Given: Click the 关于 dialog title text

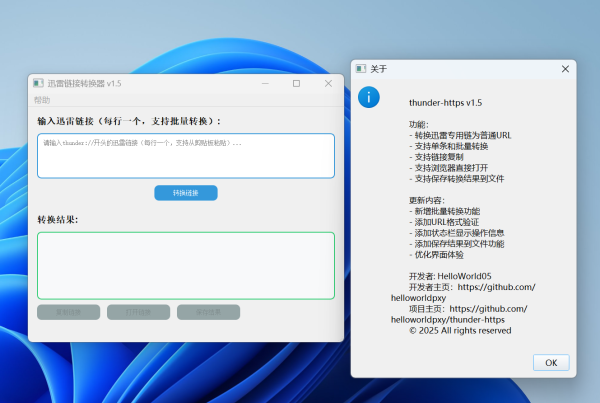Looking at the screenshot, I should pos(378,69).
